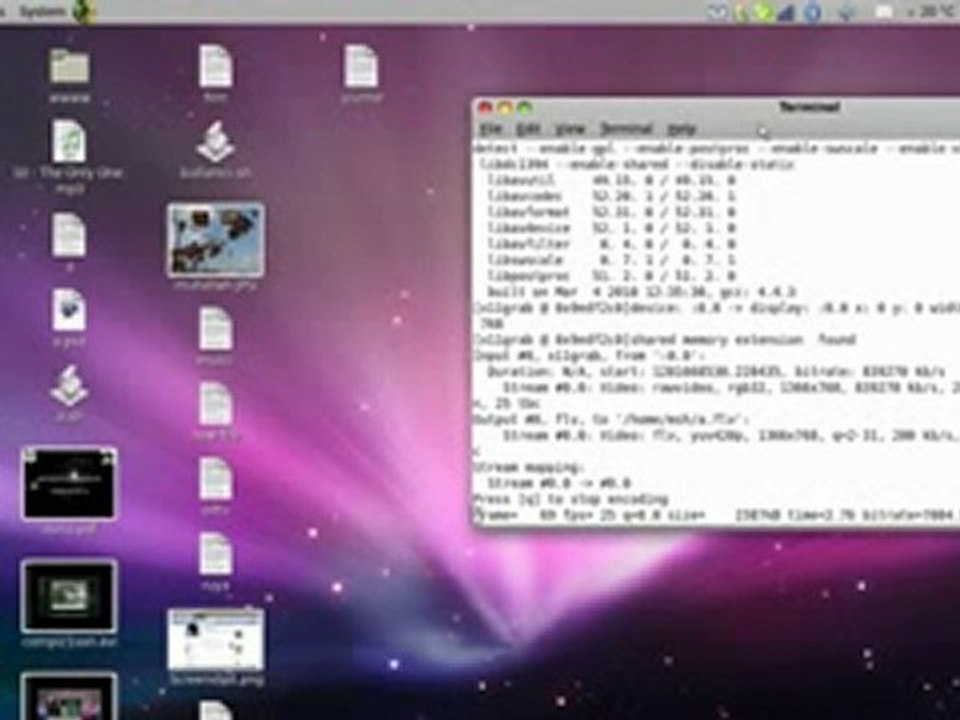Open the View menu in Terminal
The width and height of the screenshot is (960, 720).
click(570, 129)
